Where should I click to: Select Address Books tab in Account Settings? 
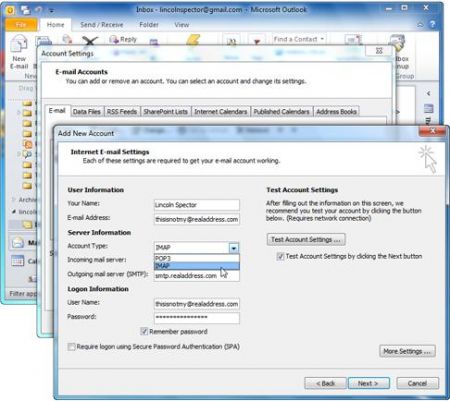pos(336,112)
